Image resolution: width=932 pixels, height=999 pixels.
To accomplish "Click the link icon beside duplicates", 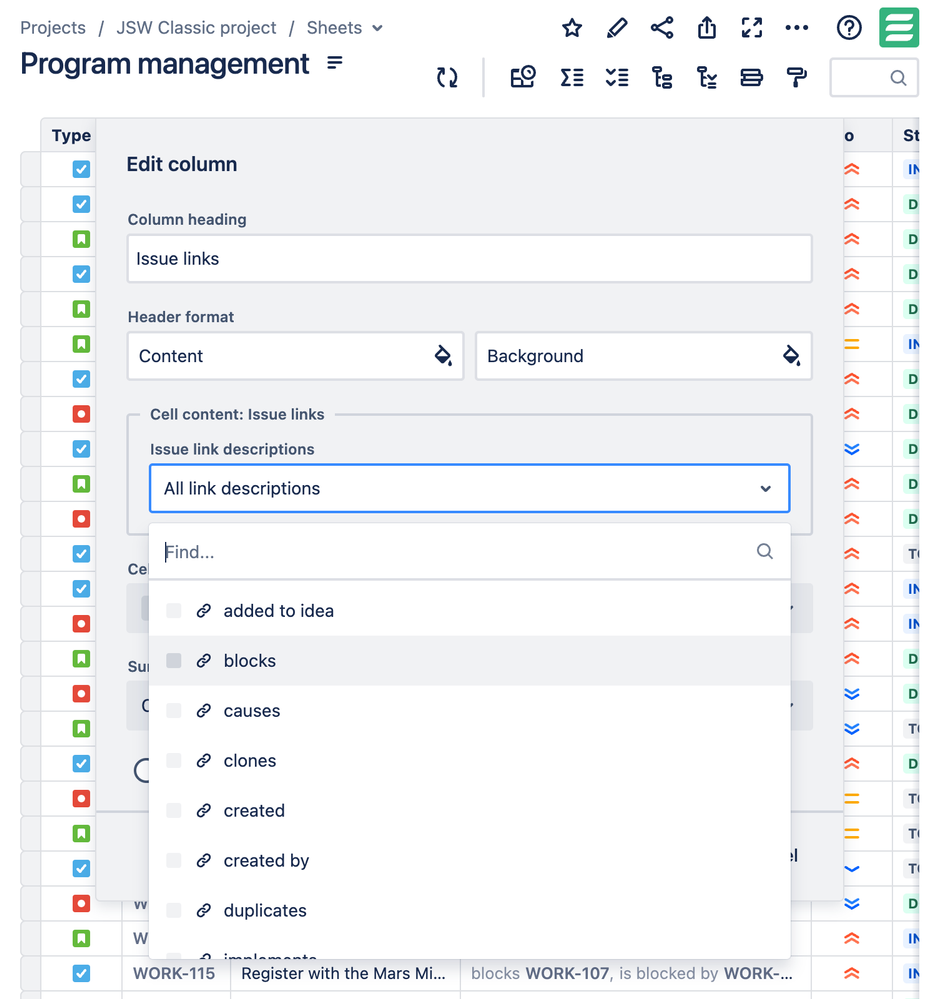I will [x=203, y=910].
